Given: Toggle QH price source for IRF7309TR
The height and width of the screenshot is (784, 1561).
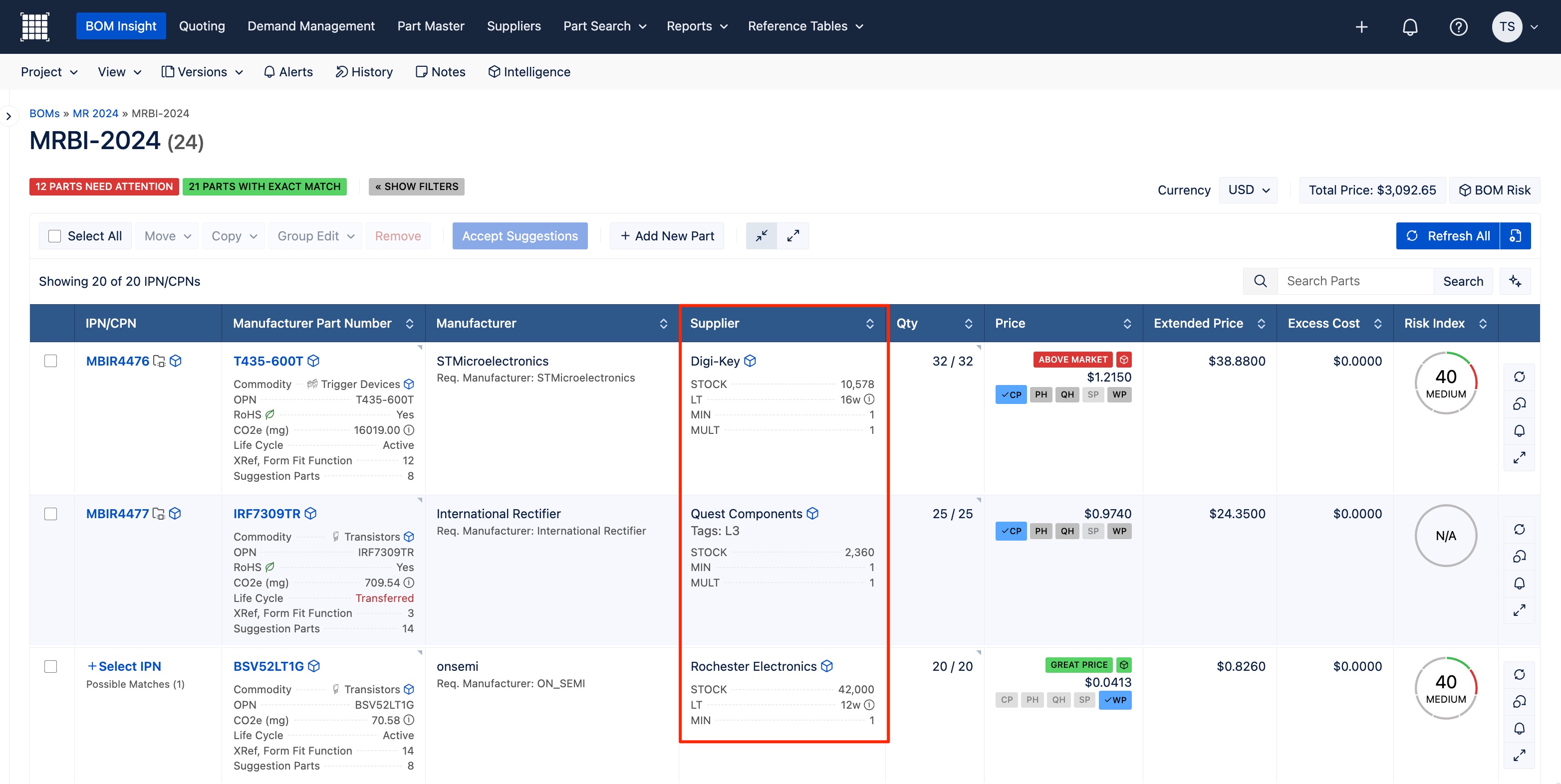Looking at the screenshot, I should [x=1067, y=532].
